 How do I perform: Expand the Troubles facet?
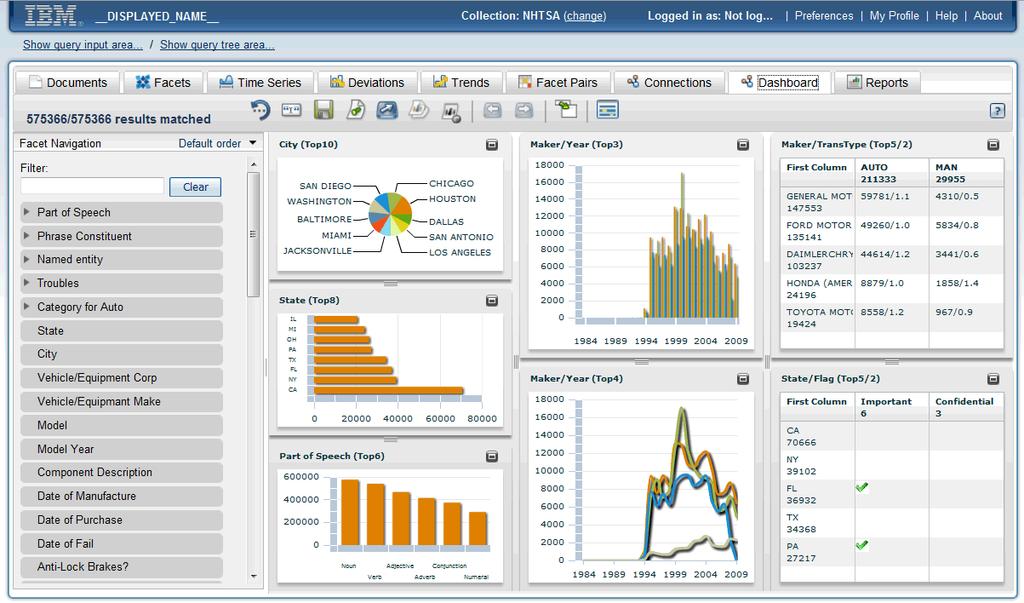click(x=26, y=282)
